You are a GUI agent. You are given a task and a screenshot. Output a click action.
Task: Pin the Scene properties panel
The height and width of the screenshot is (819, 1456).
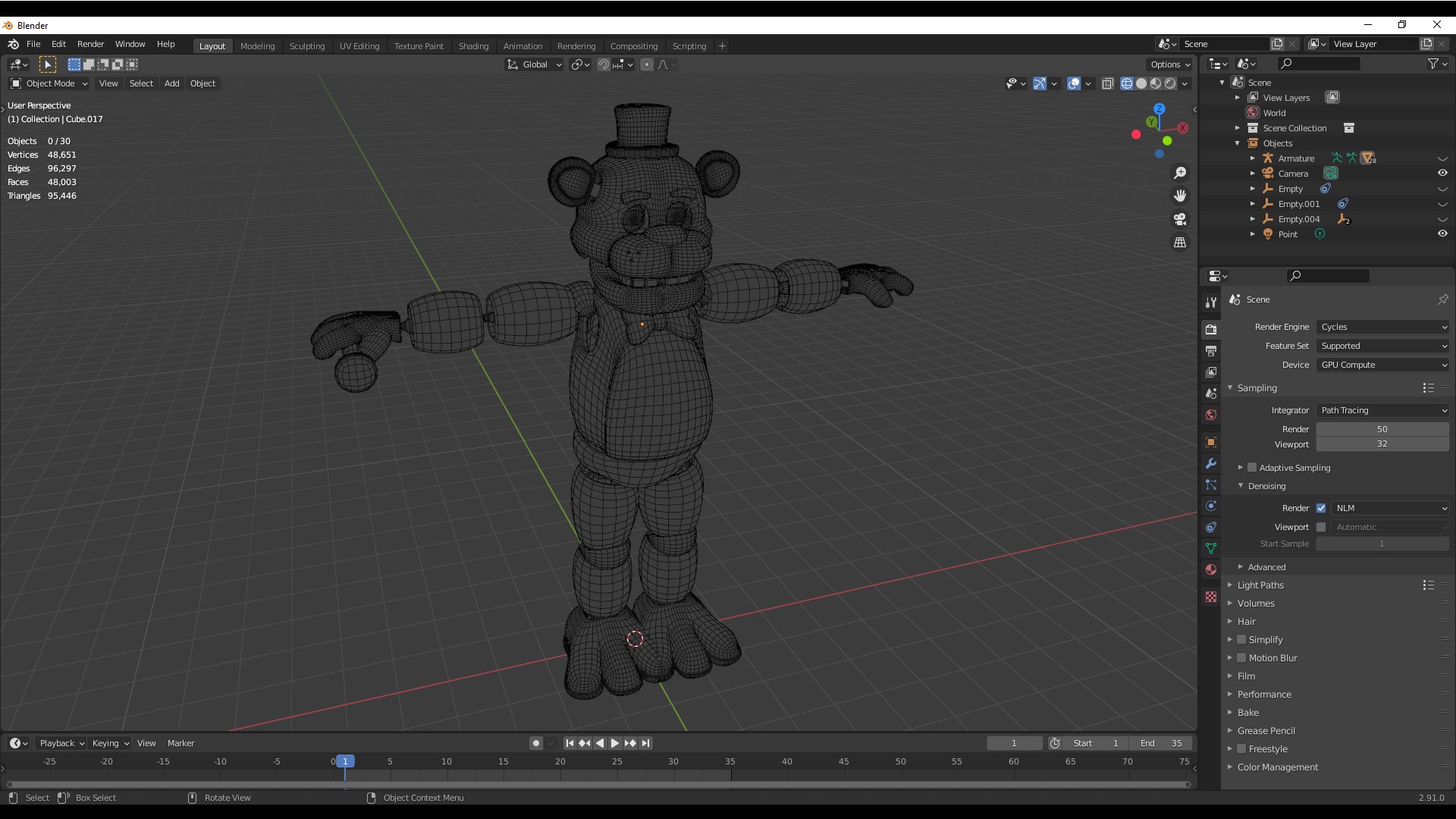pyautogui.click(x=1442, y=300)
